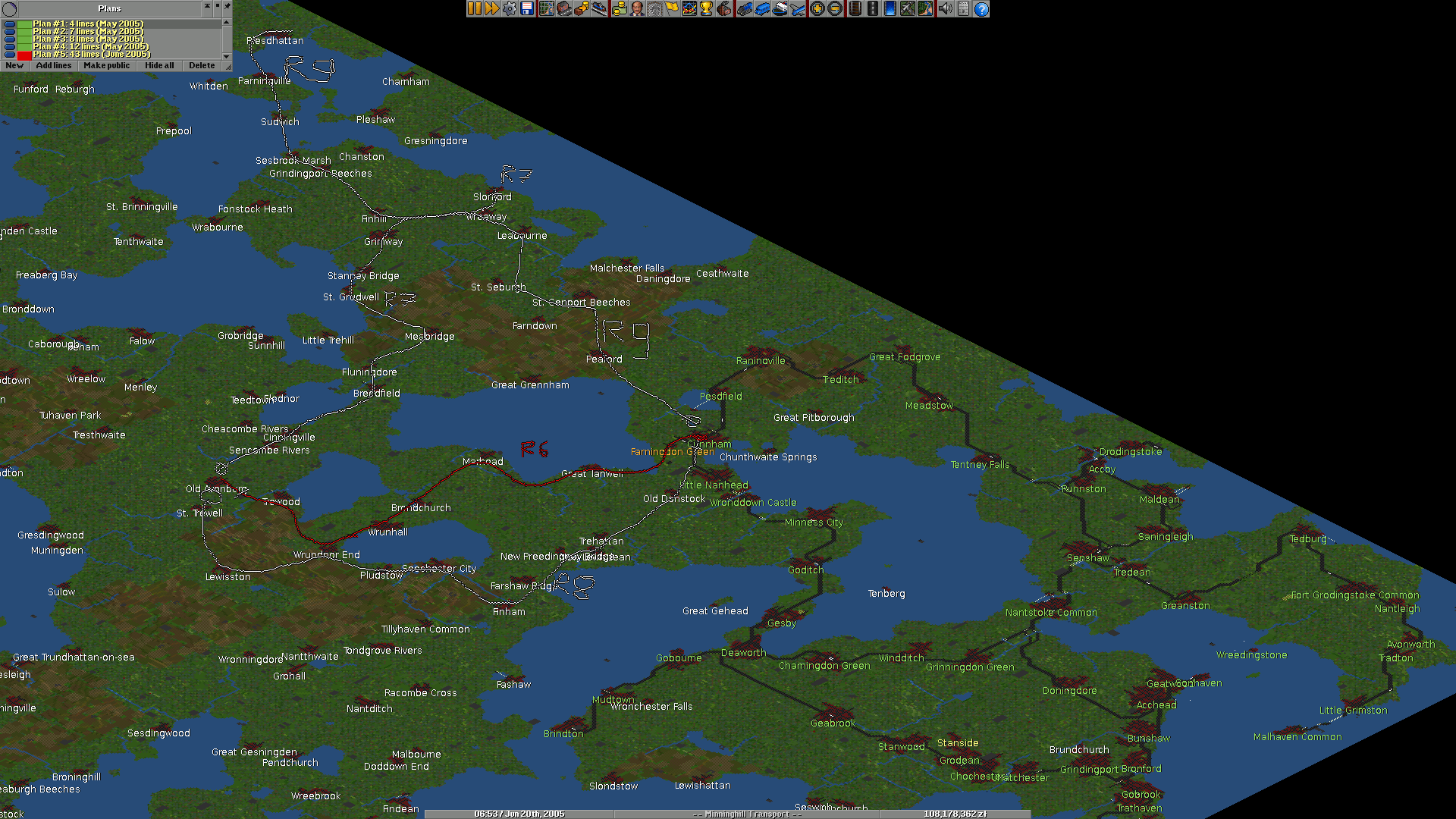Open the landscaping tree tools icon

925,9
